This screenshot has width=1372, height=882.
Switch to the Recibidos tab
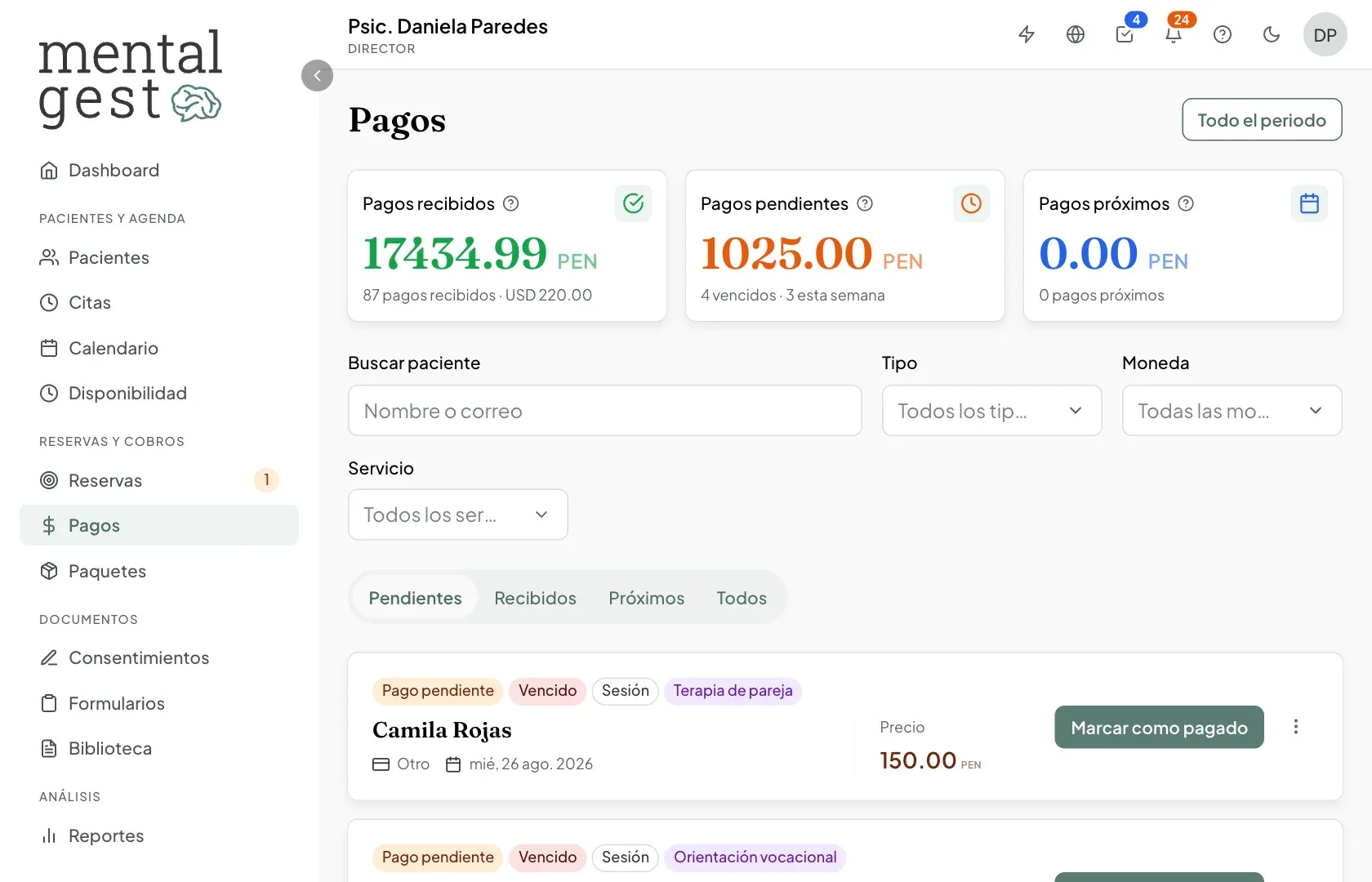[535, 598]
